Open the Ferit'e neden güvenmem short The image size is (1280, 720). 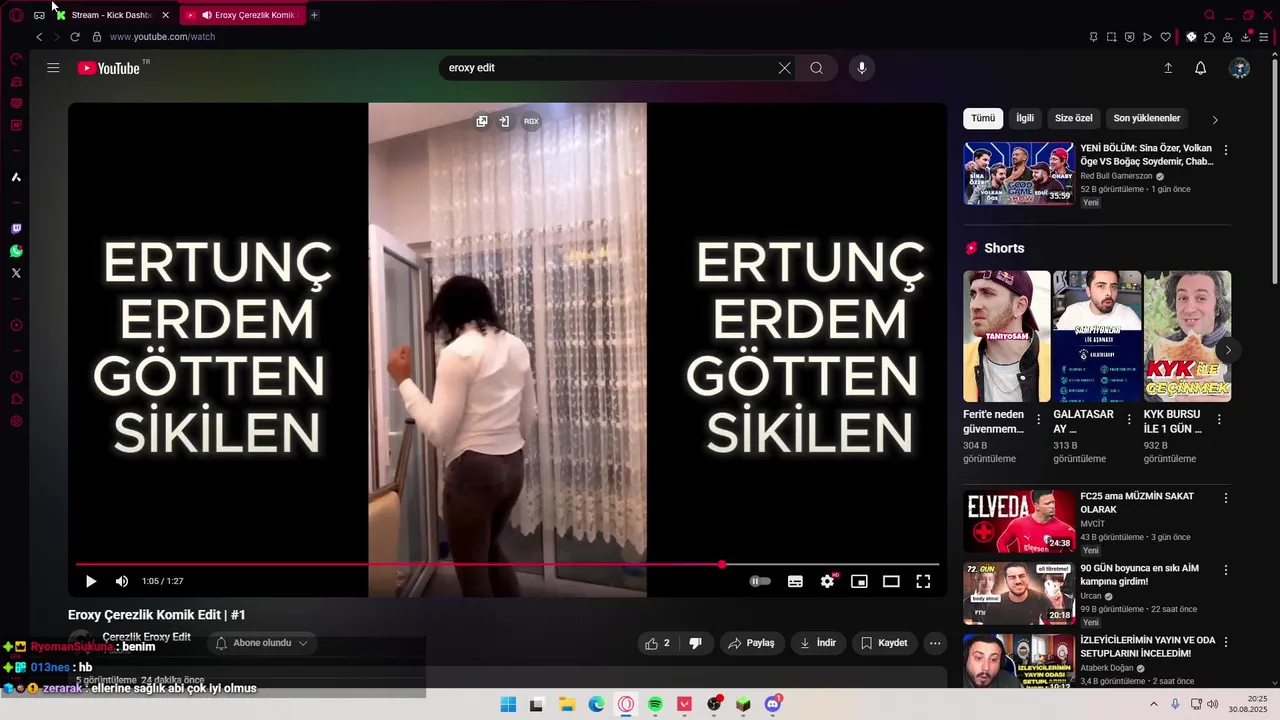[x=1006, y=336]
